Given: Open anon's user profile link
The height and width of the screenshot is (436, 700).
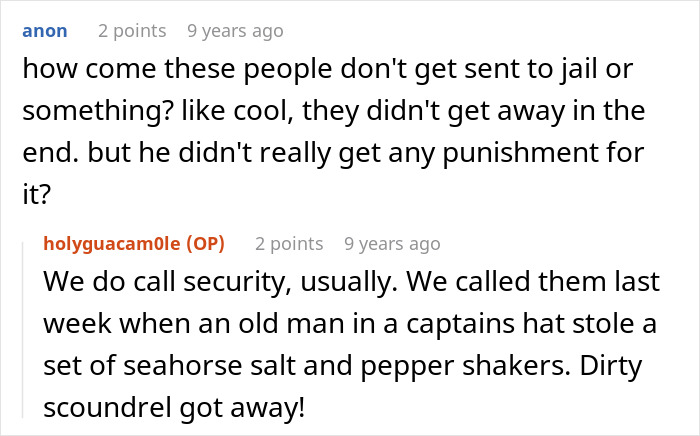Looking at the screenshot, I should (x=43, y=31).
